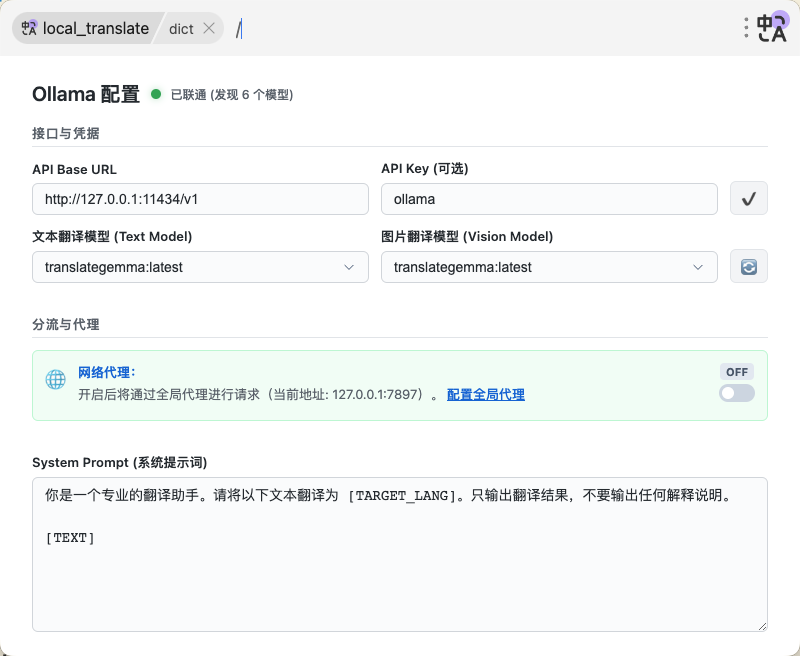
Task: Click the 已联通 (发现 6 个模型) status text
Action: [231, 95]
